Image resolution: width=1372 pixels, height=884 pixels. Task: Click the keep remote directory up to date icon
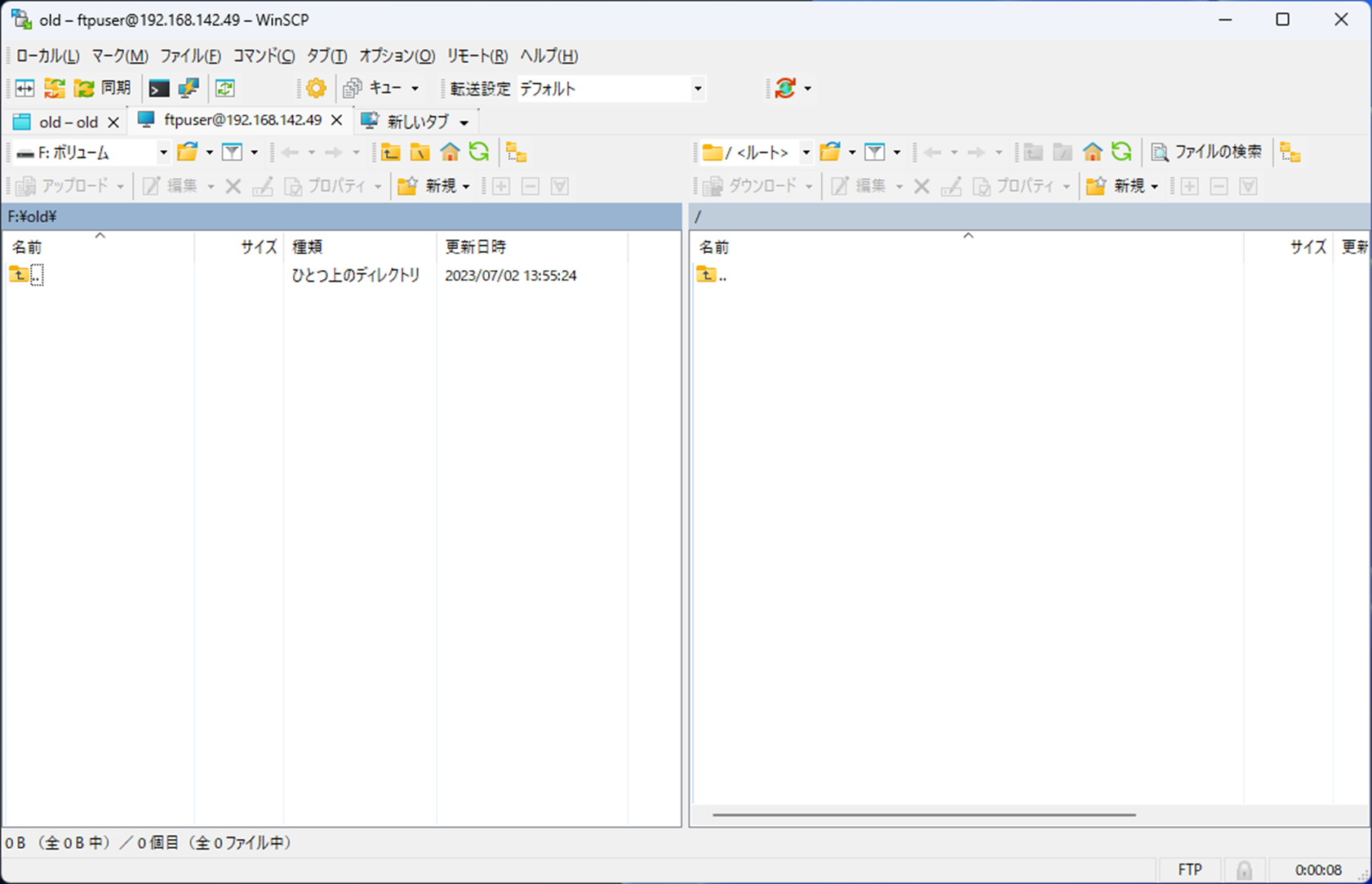pyautogui.click(x=225, y=88)
